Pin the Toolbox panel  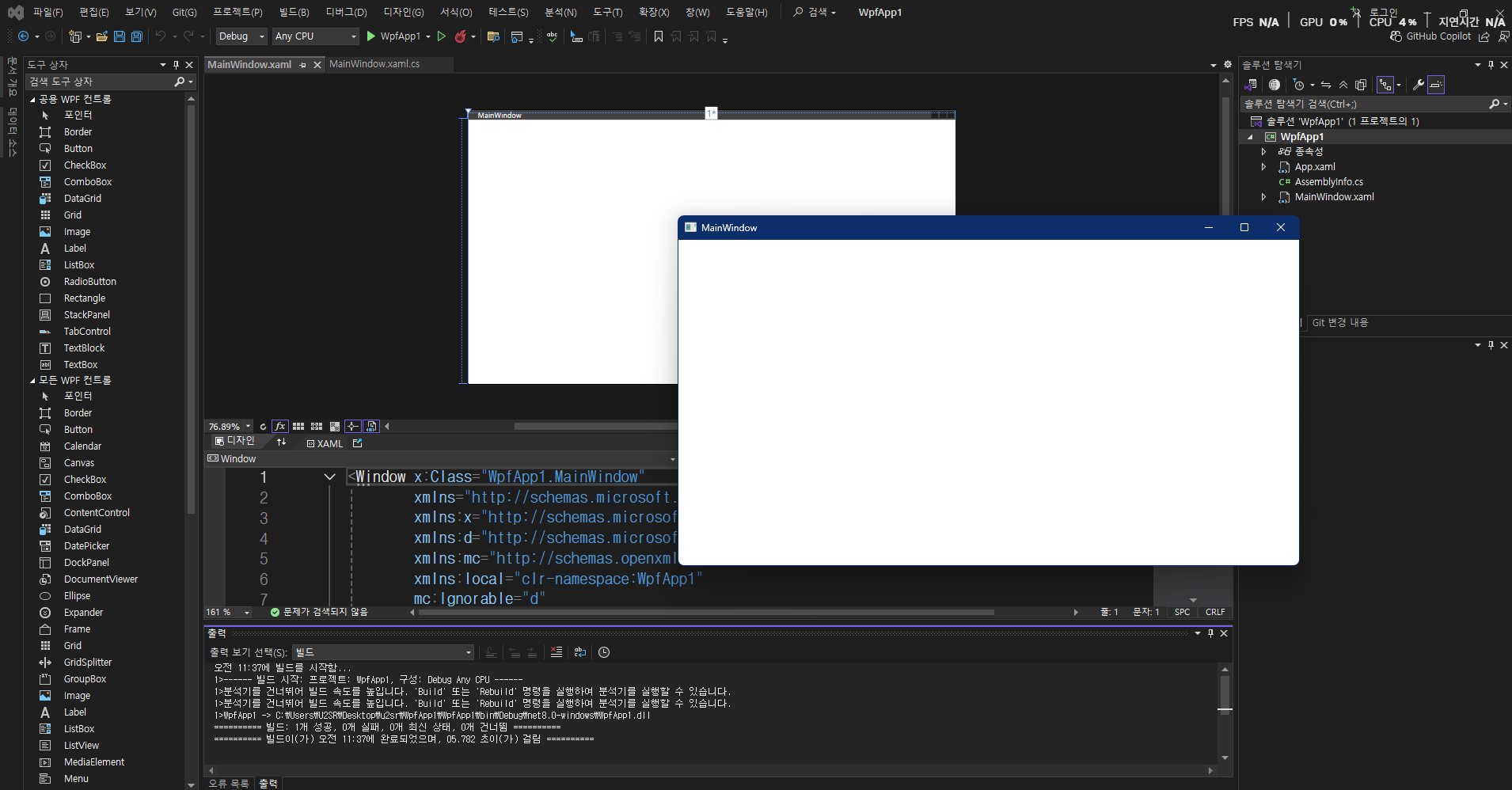pos(177,65)
